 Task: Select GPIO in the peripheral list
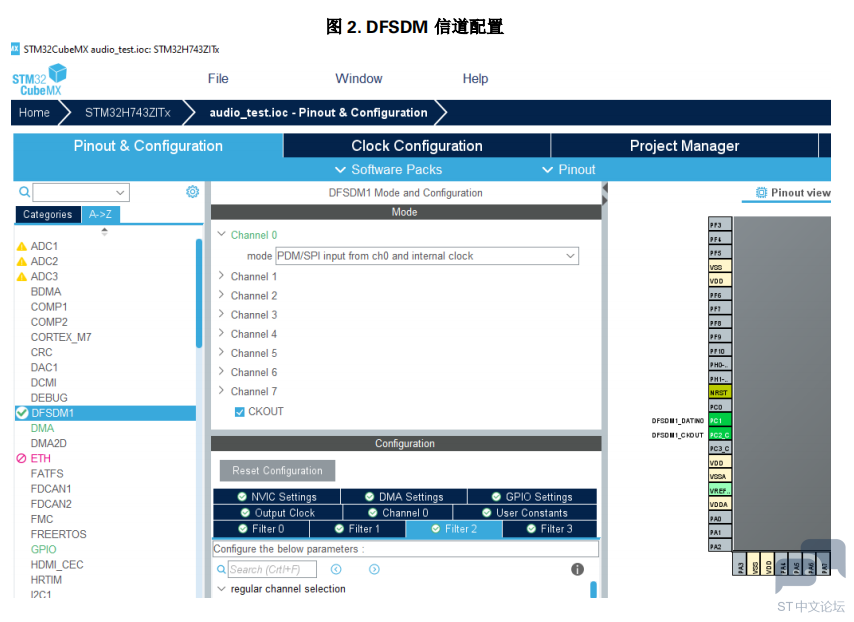(x=44, y=549)
